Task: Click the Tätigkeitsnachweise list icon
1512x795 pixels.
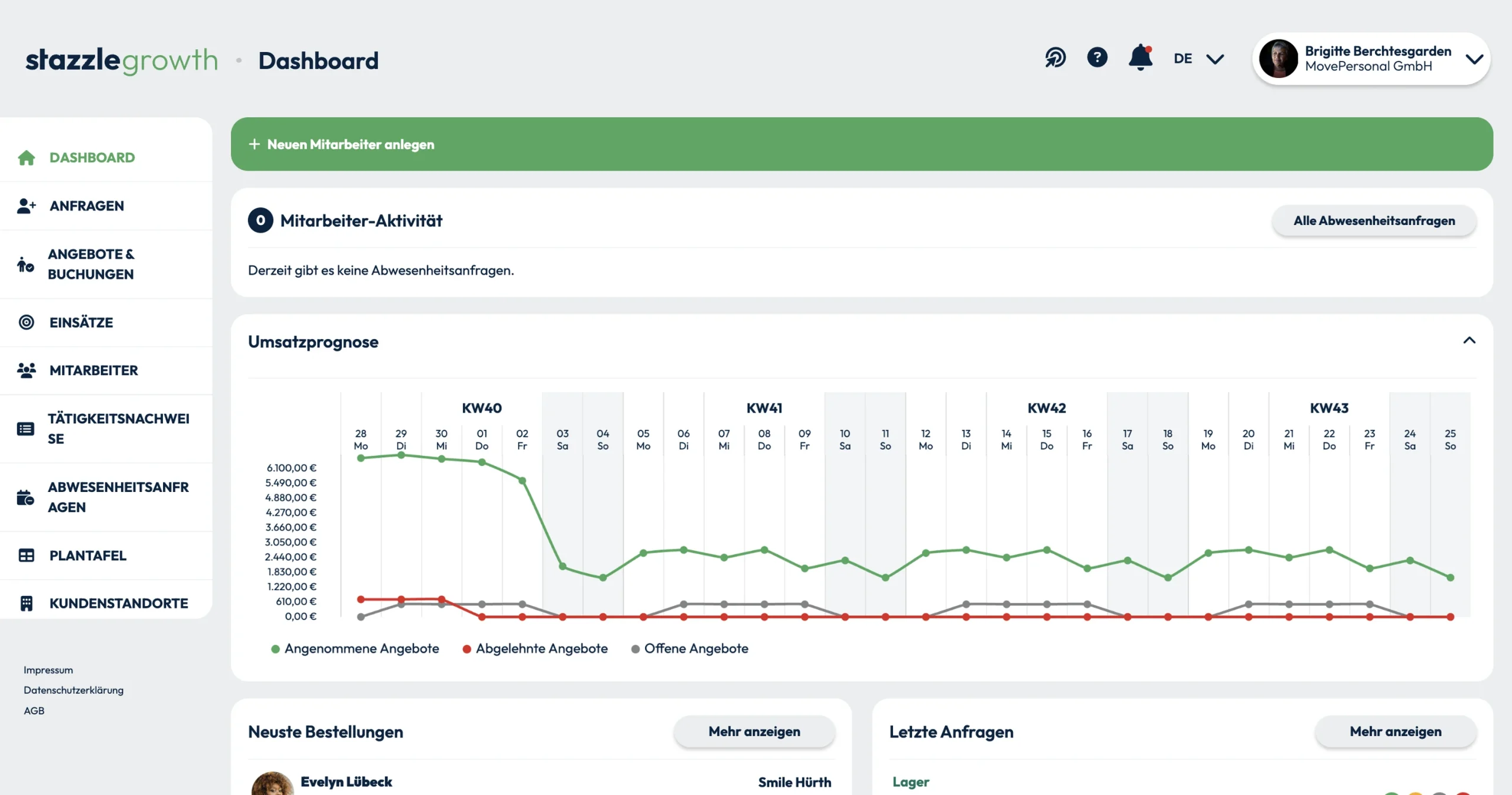Action: click(25, 429)
